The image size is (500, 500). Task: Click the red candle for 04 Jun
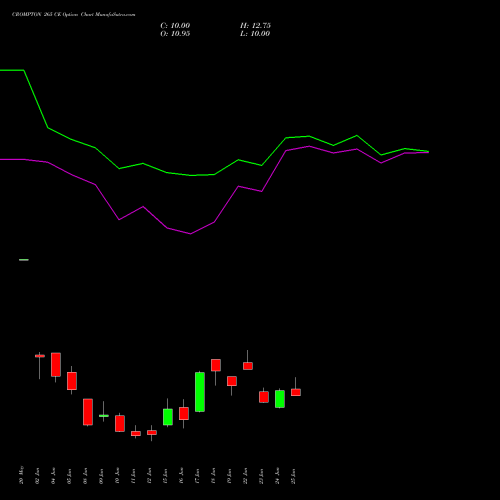coord(56,365)
